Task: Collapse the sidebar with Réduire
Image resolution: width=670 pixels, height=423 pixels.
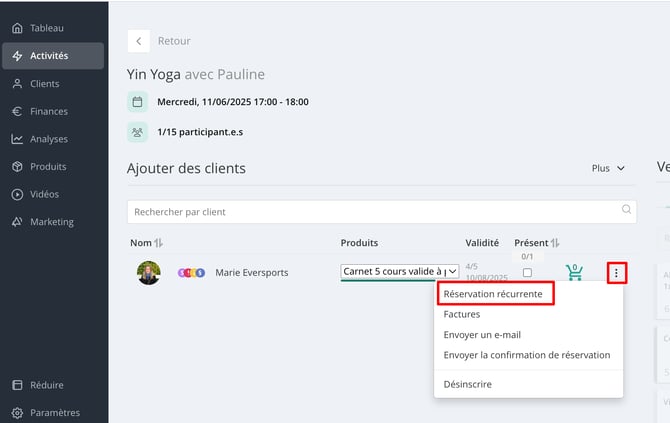Action: pyautogui.click(x=47, y=385)
